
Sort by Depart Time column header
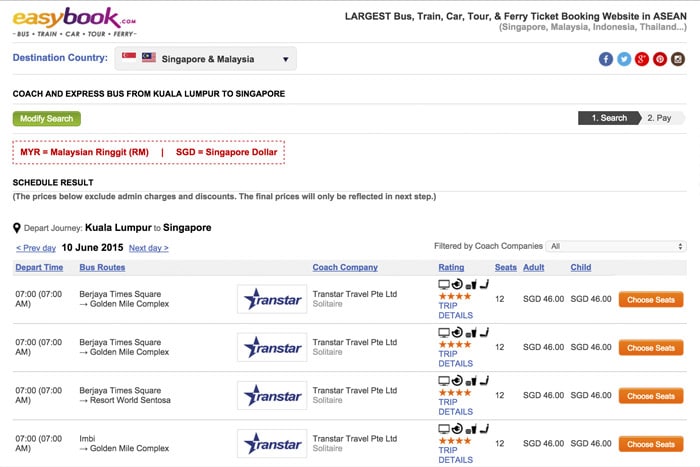(x=39, y=267)
